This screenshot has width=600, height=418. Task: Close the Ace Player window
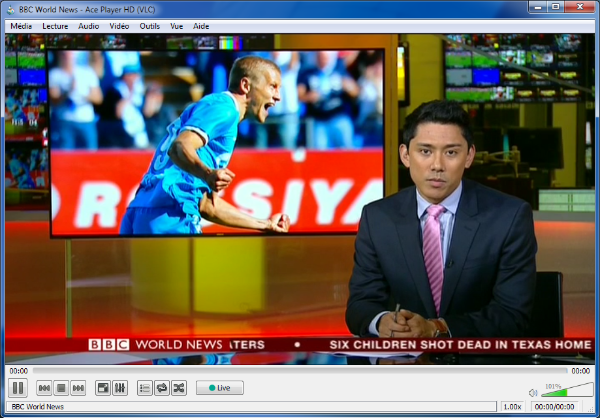(580, 7)
